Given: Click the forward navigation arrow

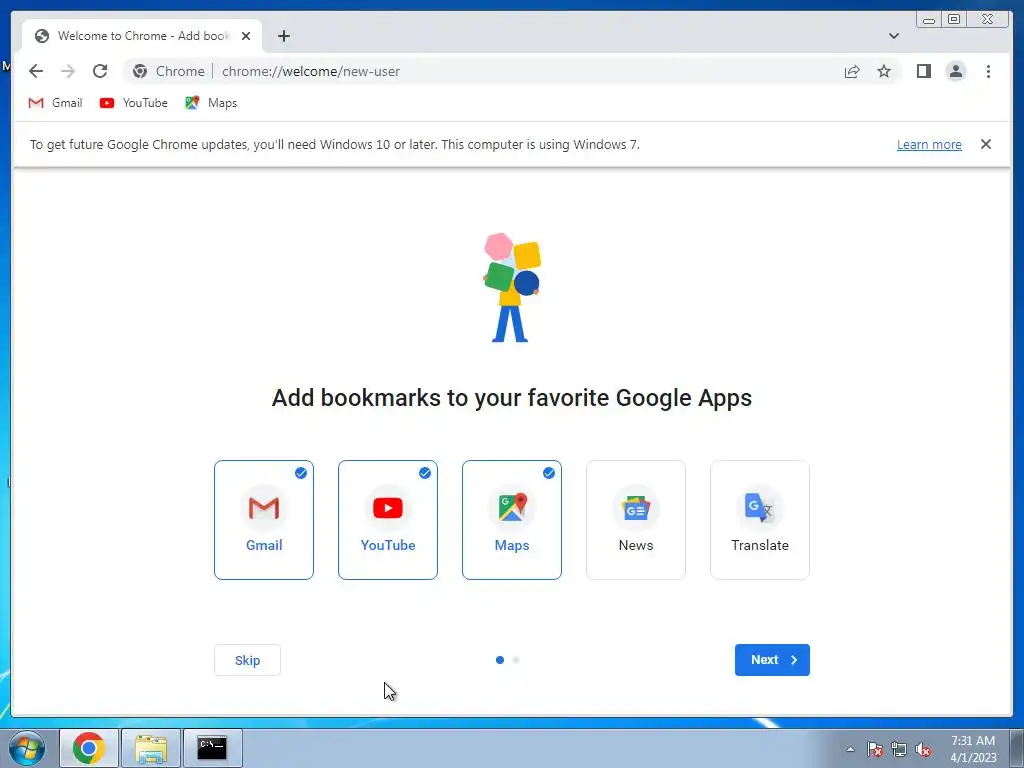Looking at the screenshot, I should coord(68,71).
